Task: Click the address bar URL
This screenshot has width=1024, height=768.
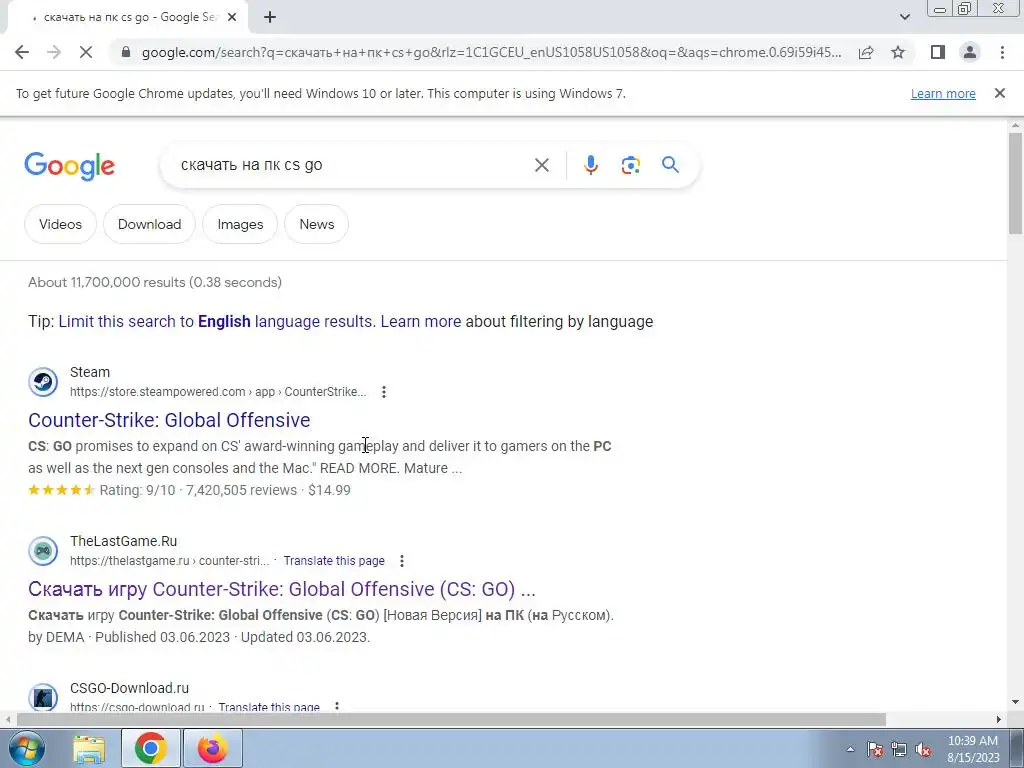Action: (x=491, y=52)
